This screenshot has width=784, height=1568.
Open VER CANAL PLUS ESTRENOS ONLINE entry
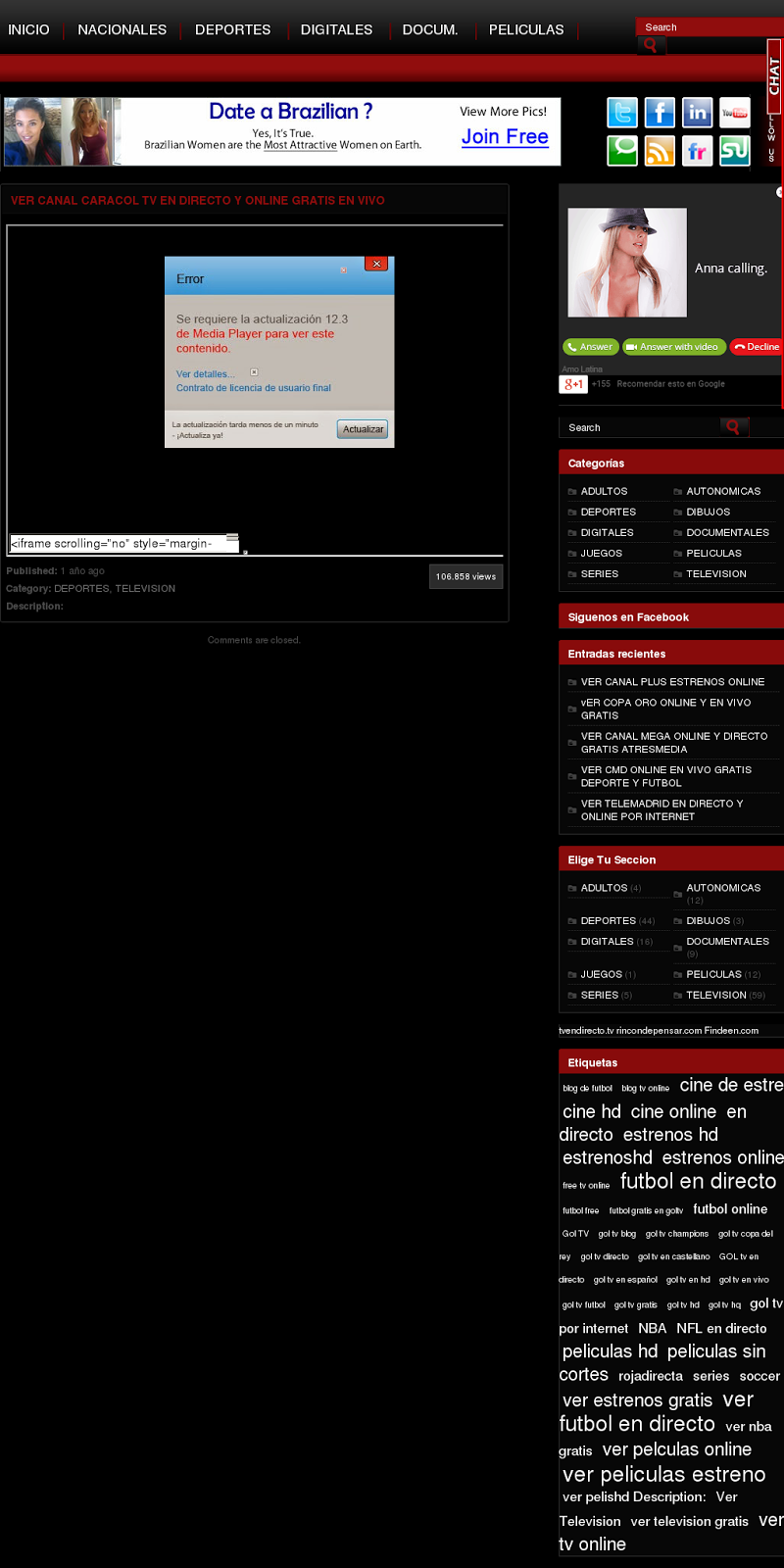point(672,682)
